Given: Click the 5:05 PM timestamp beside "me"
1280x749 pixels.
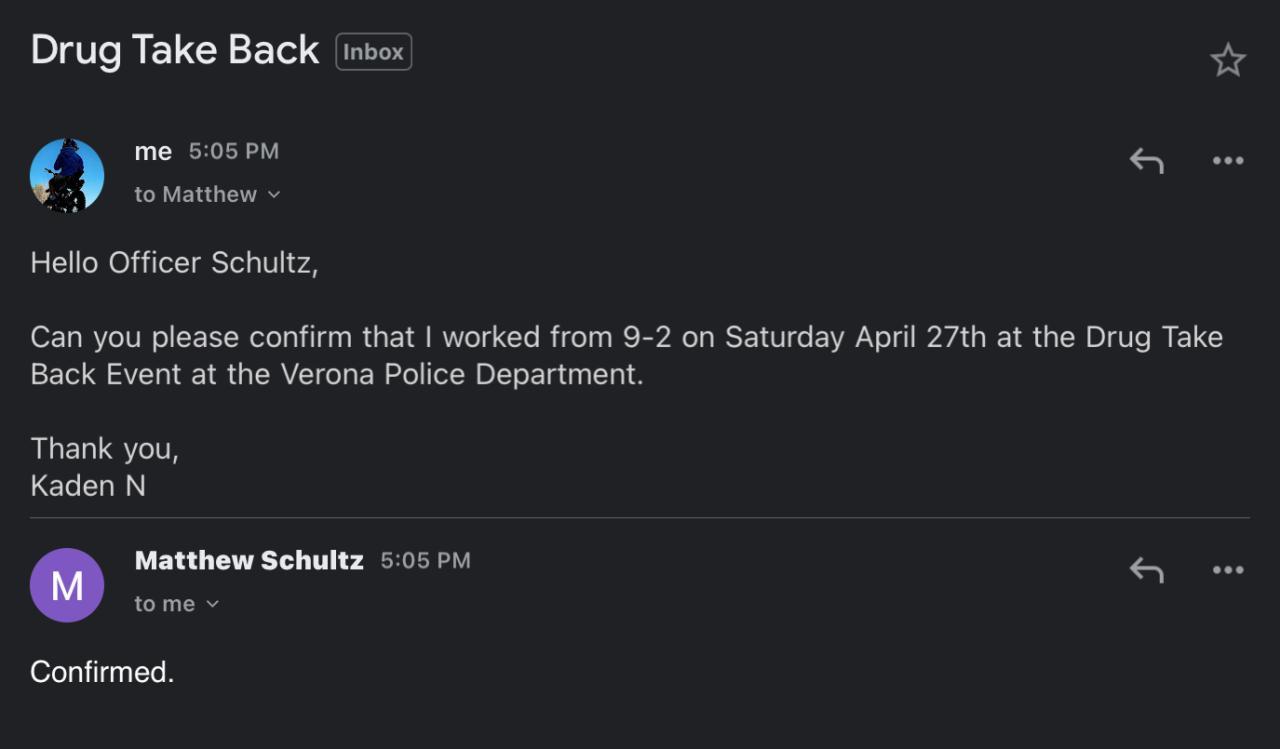Looking at the screenshot, I should 234,152.
